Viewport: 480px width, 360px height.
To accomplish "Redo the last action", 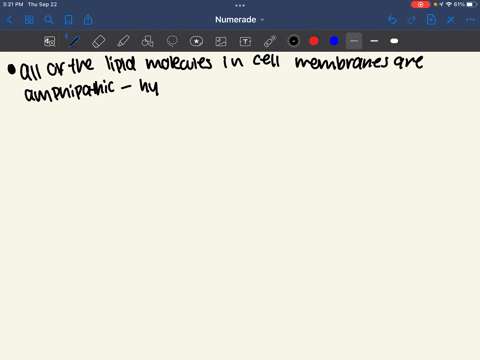I will pos(412,20).
